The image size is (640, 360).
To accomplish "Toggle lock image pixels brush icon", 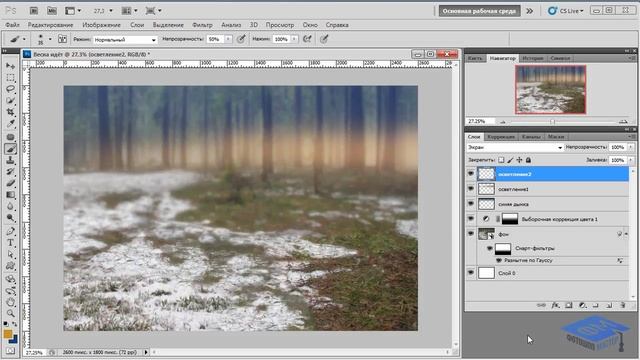I will point(510,160).
